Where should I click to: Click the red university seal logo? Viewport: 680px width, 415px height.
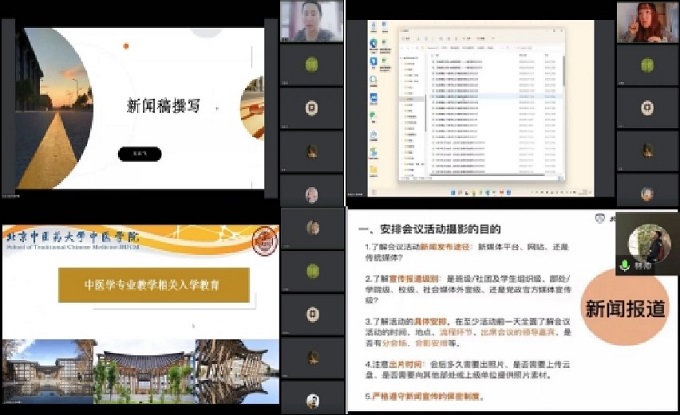(x=262, y=241)
